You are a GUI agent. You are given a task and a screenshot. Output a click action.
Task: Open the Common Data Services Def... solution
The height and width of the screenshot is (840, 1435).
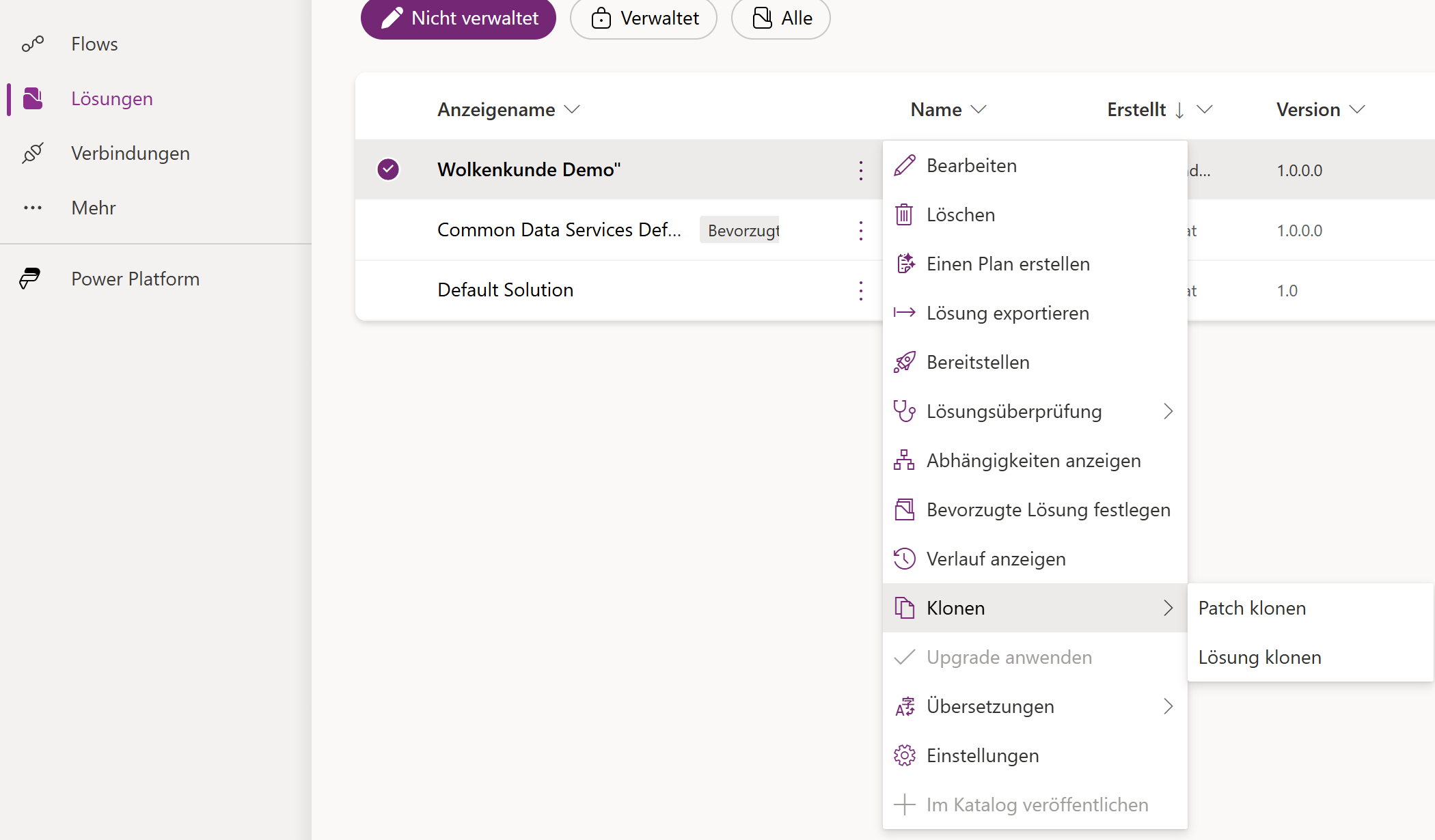point(559,229)
